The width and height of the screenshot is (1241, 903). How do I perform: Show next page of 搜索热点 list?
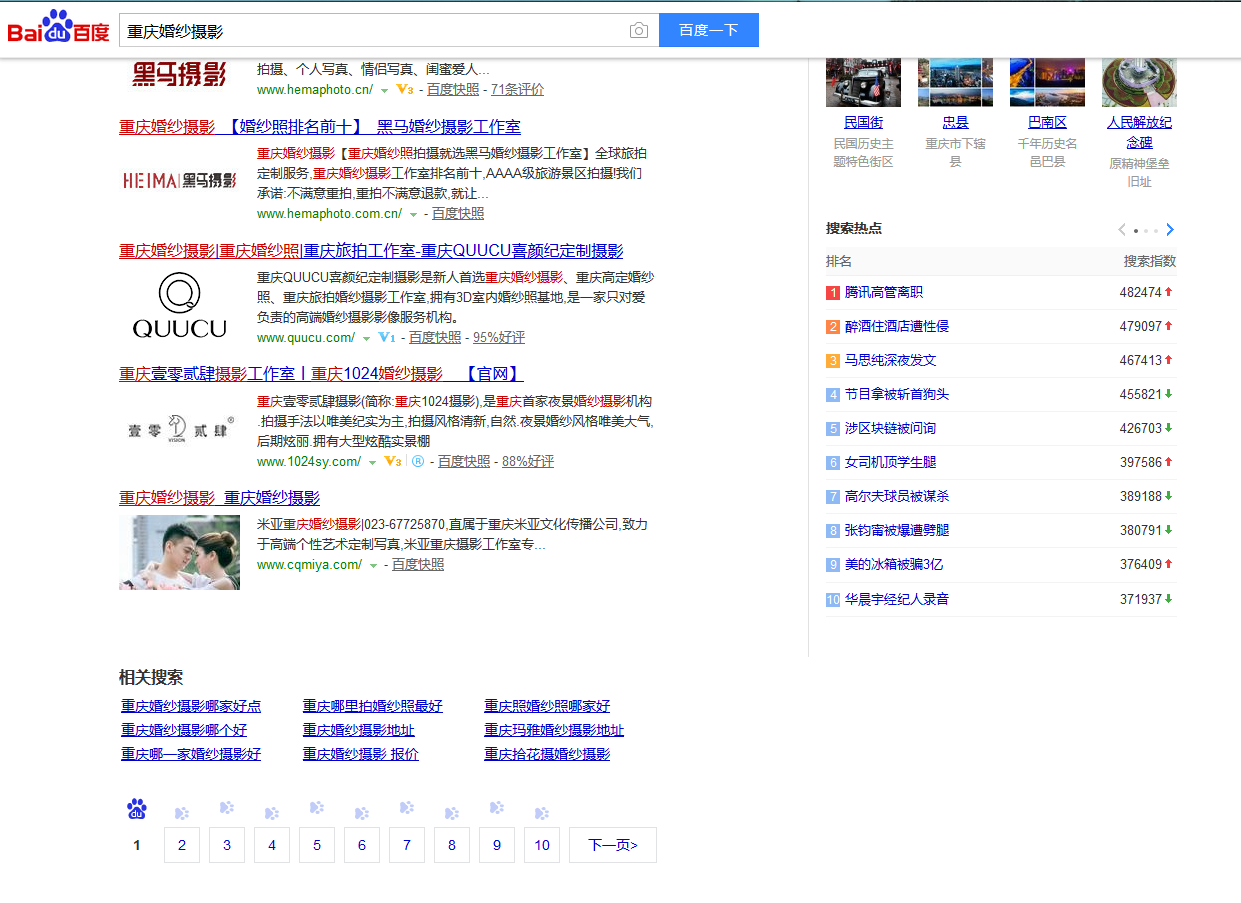point(1170,229)
